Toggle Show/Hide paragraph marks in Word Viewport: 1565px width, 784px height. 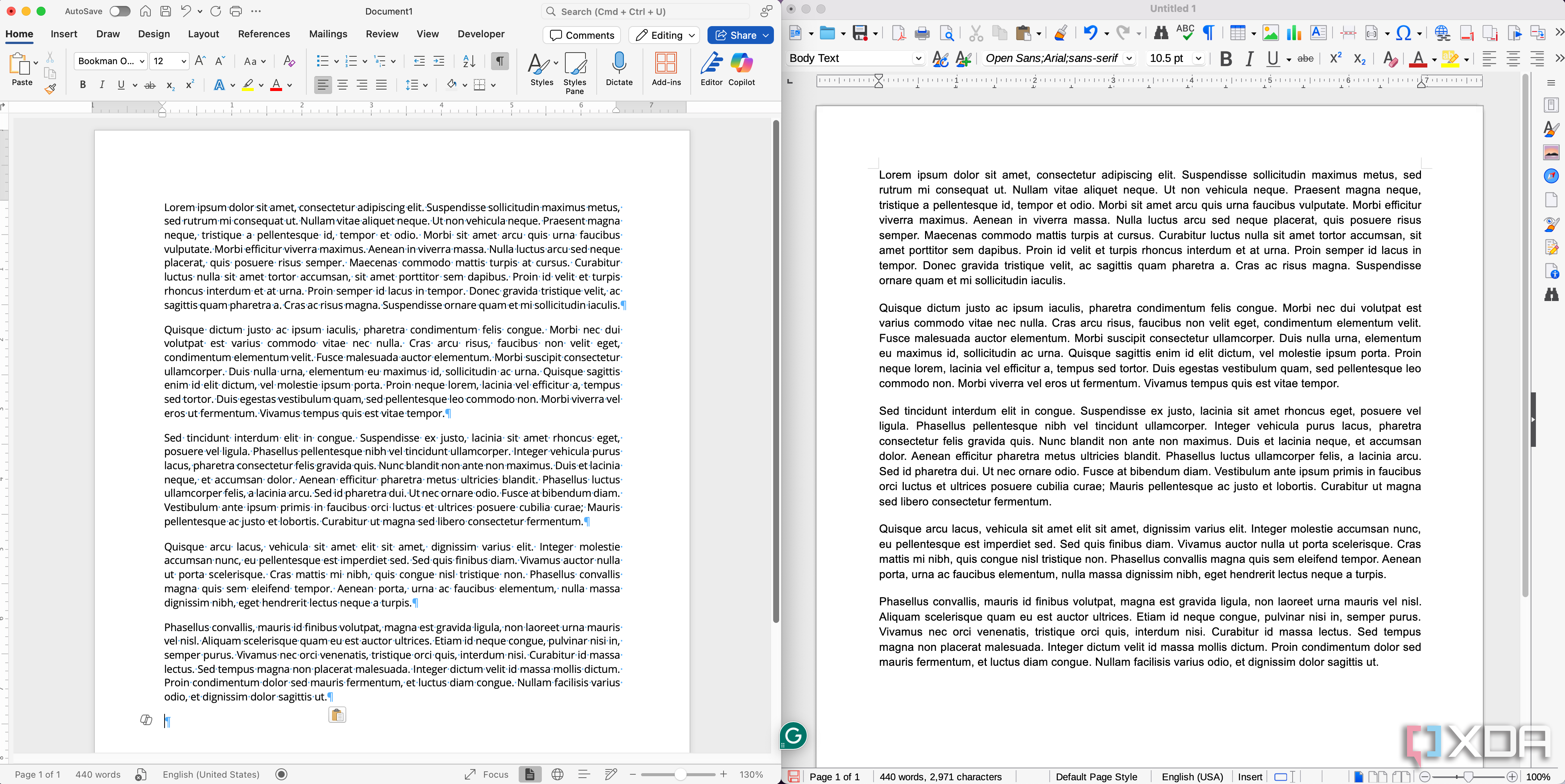point(499,61)
